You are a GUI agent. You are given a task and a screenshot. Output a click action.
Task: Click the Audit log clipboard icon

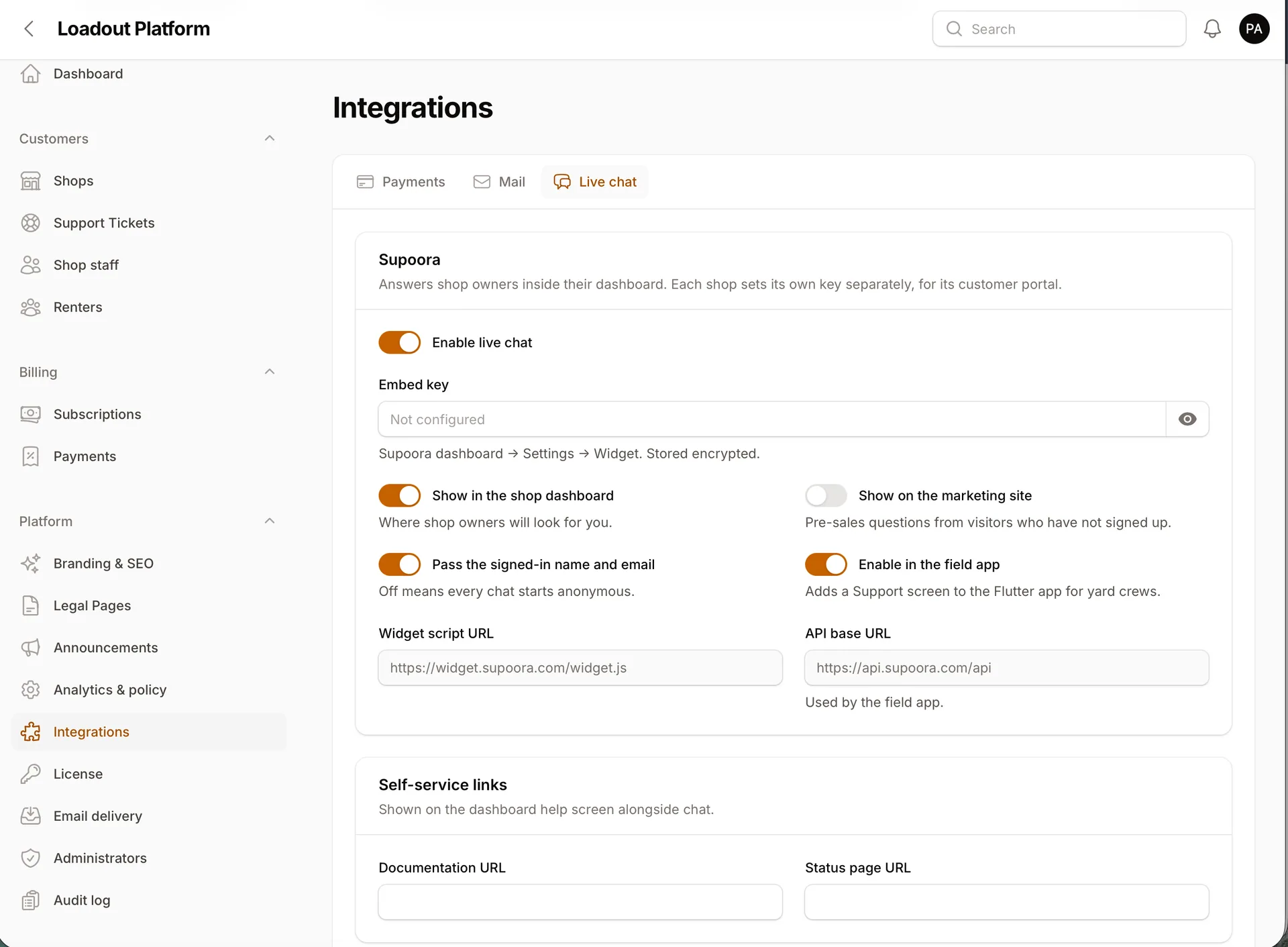(30, 901)
